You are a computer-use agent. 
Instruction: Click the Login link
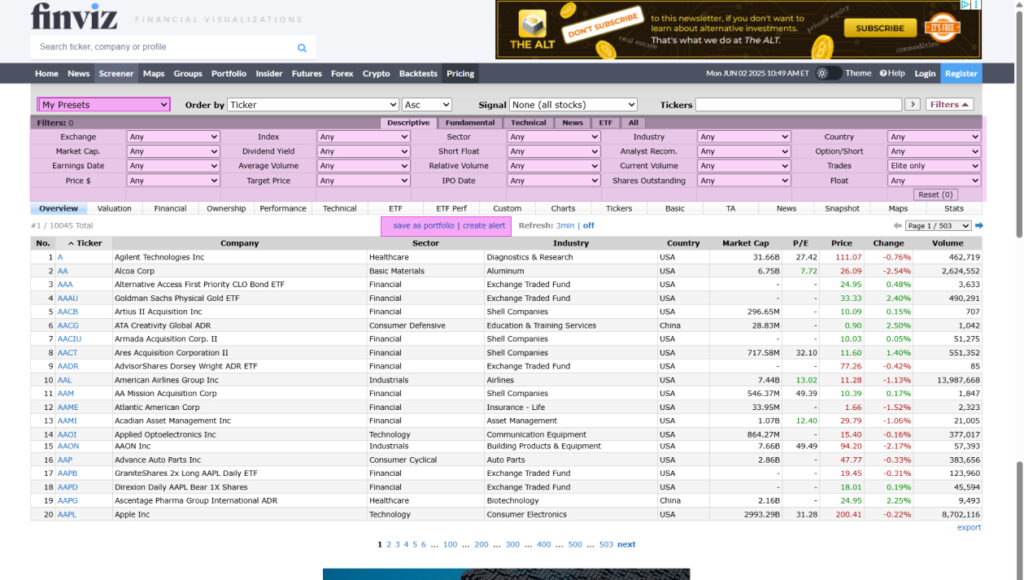pos(925,73)
